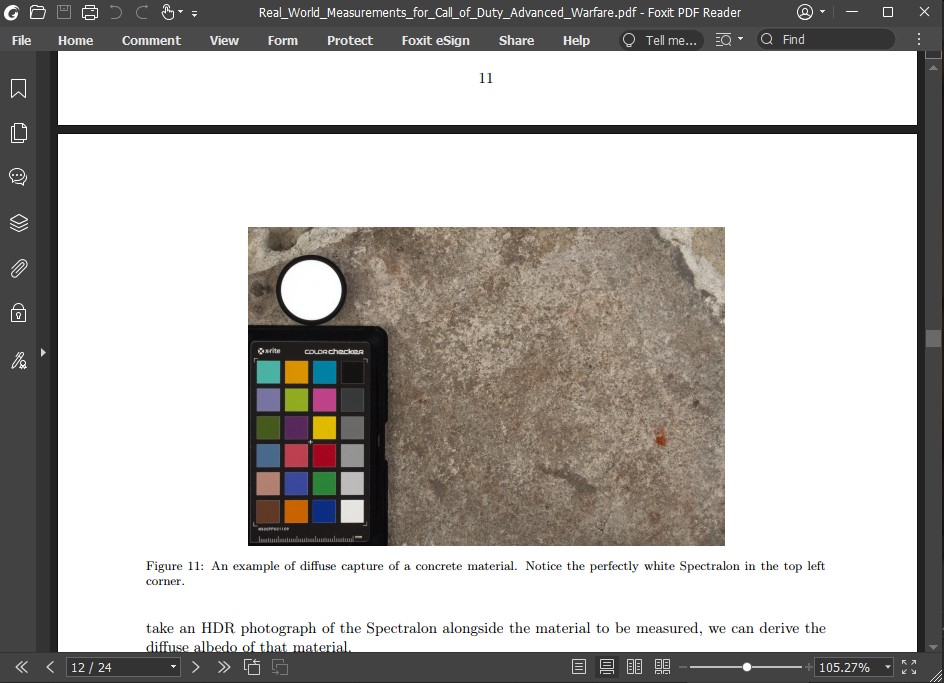The width and height of the screenshot is (944, 683).
Task: Click the Tell me search box
Action: point(661,40)
